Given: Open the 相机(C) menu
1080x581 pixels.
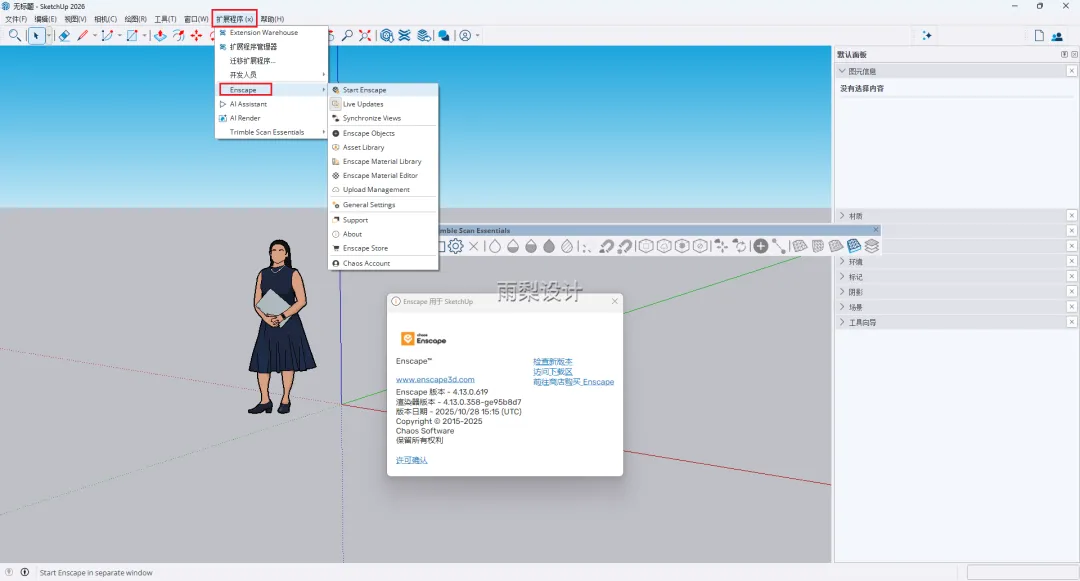Looking at the screenshot, I should (105, 19).
